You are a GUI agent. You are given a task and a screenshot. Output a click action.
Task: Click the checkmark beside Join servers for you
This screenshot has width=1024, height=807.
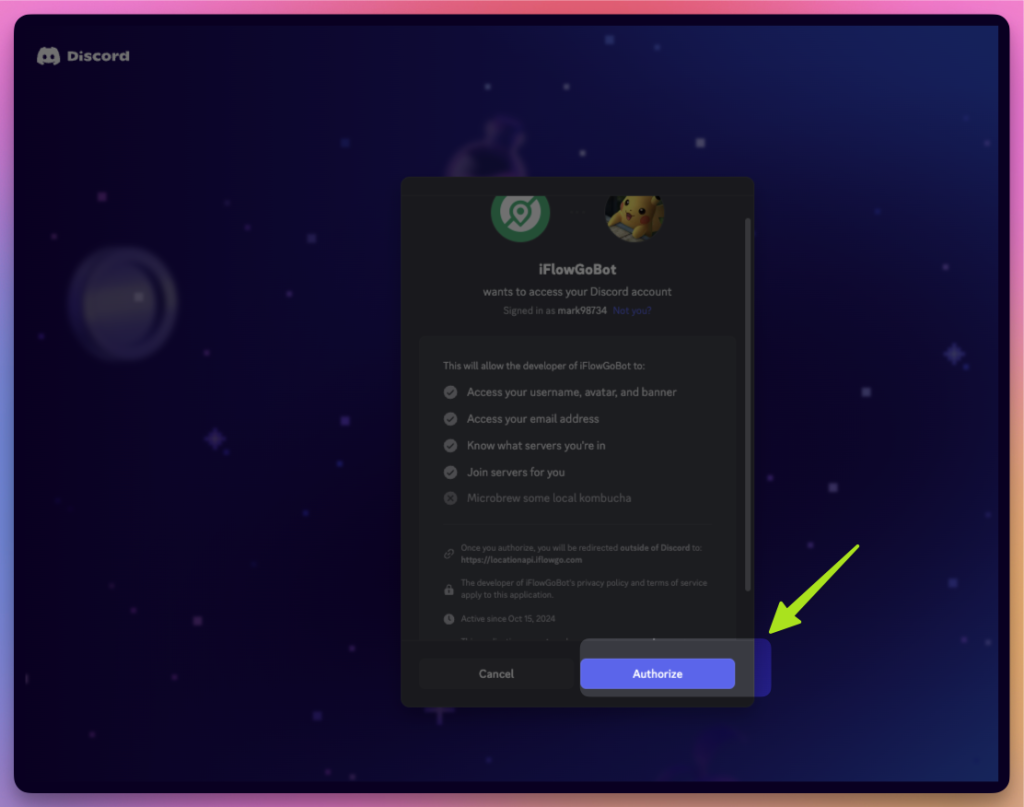450,472
